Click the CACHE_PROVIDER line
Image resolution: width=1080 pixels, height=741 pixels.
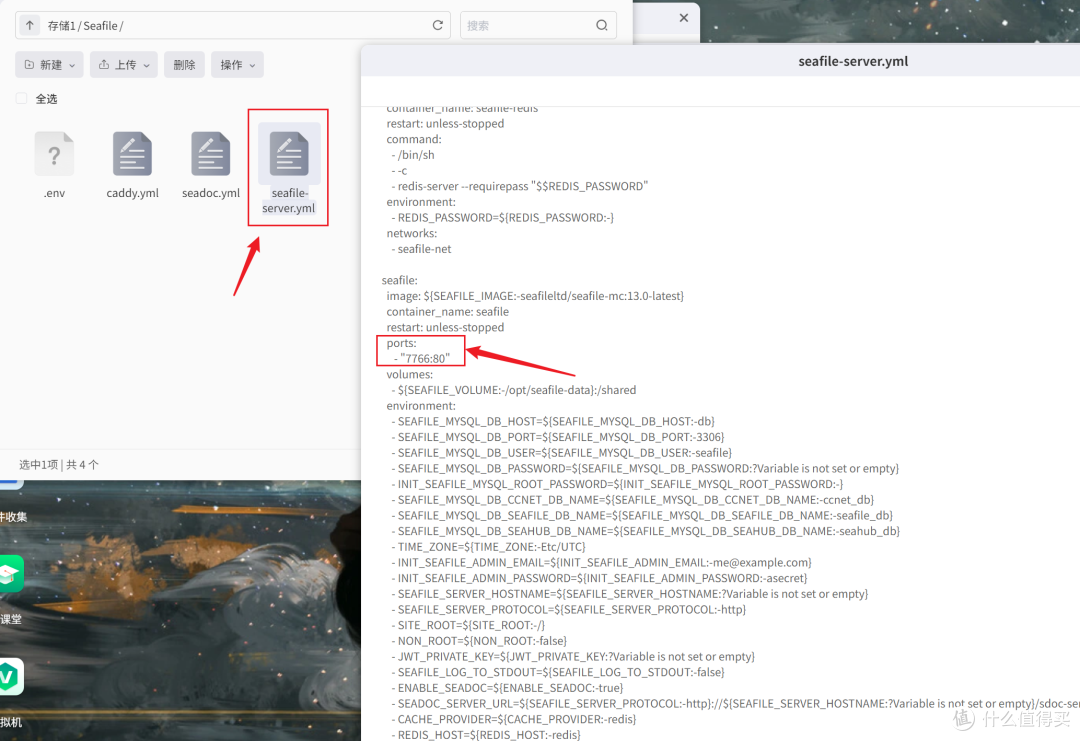(514, 719)
